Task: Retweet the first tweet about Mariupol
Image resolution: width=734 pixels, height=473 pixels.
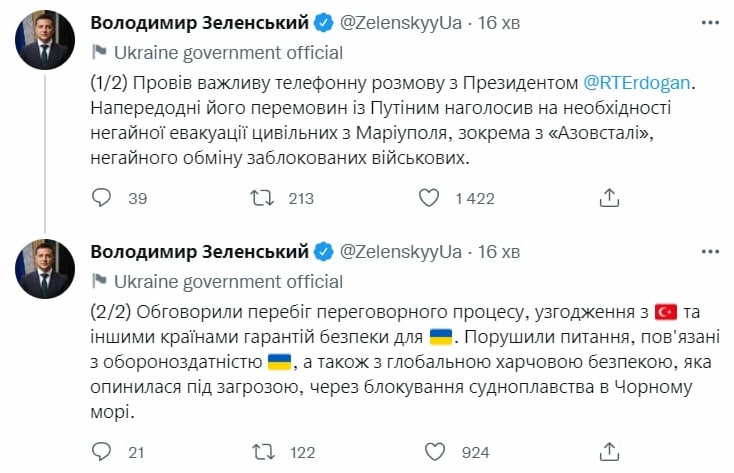Action: (261, 198)
